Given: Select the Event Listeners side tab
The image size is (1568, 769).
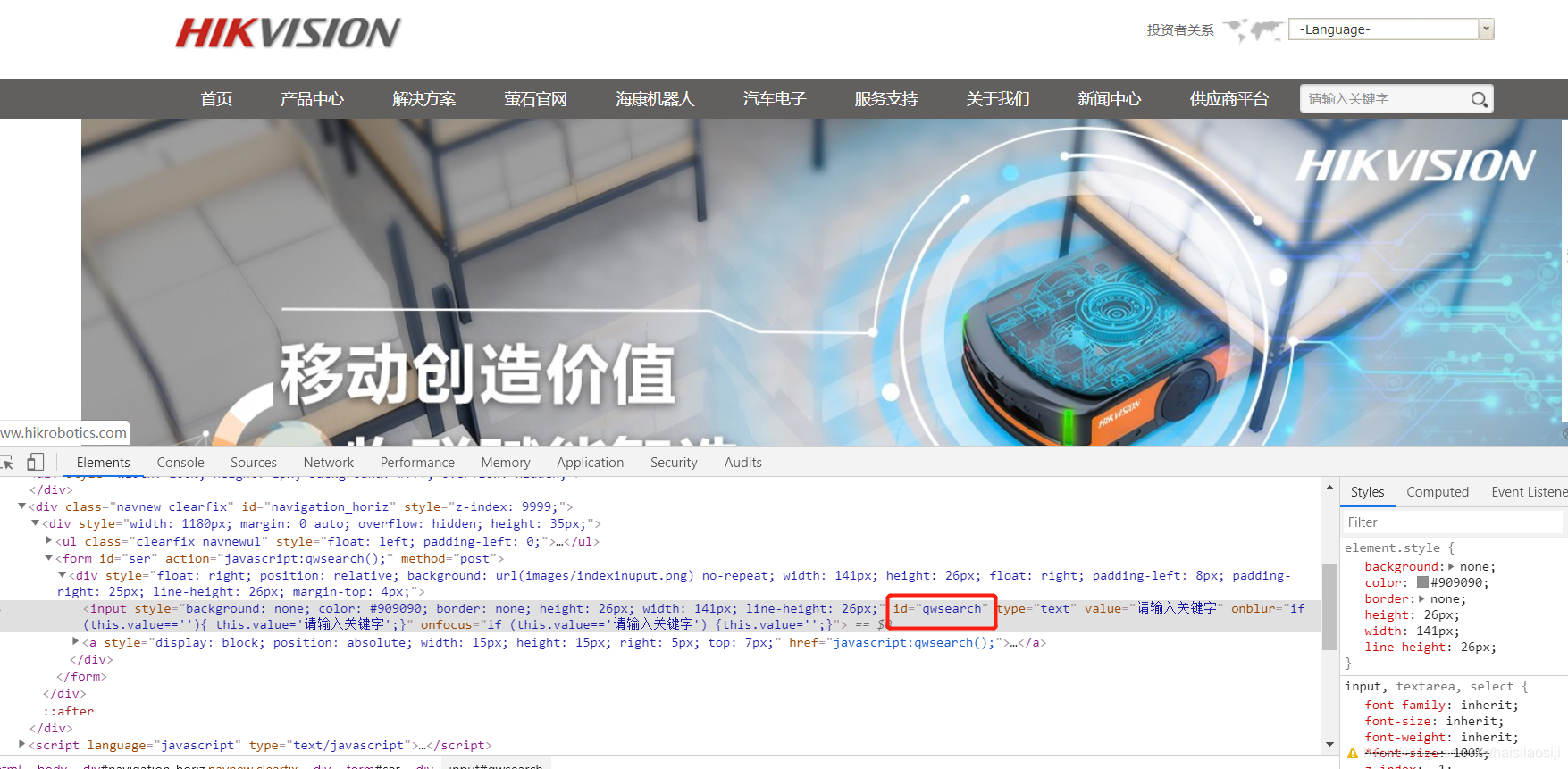Looking at the screenshot, I should tap(1529, 492).
